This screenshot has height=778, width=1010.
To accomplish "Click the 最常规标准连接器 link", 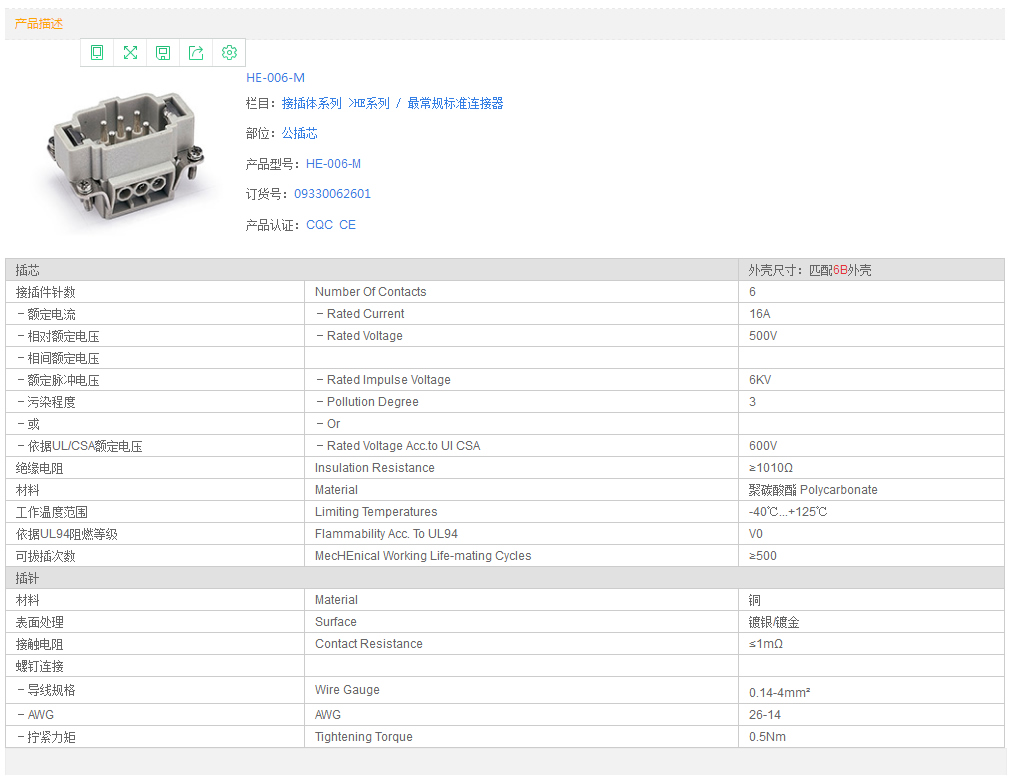I will 455,103.
